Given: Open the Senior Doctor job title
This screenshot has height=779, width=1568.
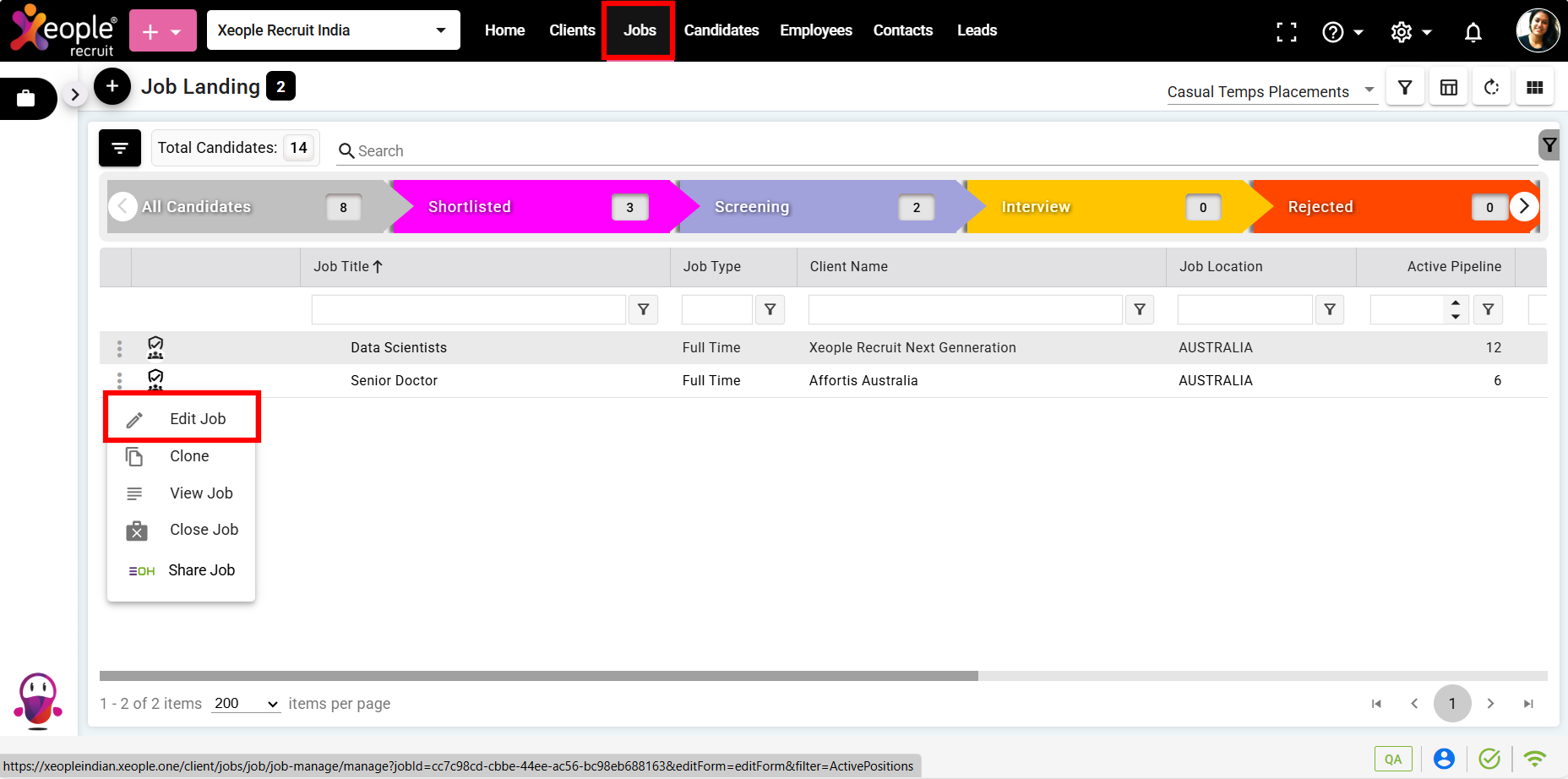Looking at the screenshot, I should click(394, 380).
